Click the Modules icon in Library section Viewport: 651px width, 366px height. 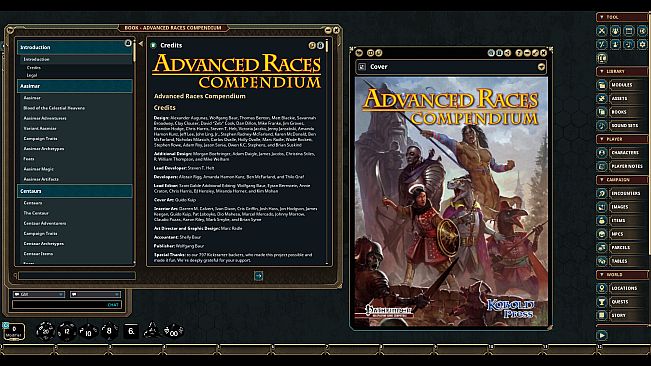coord(602,85)
